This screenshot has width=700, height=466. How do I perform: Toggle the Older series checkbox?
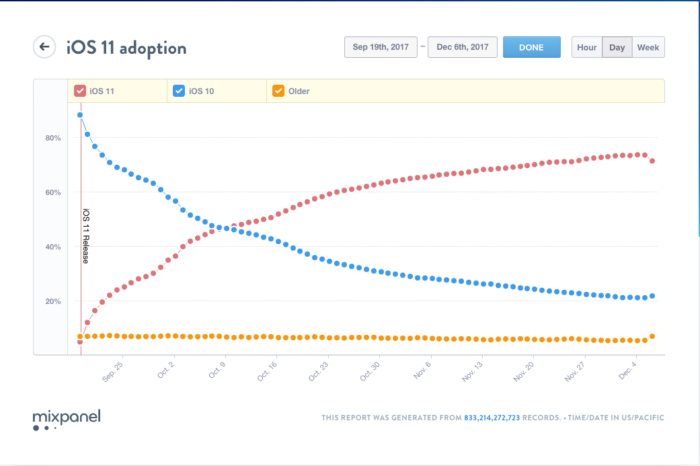pos(278,91)
